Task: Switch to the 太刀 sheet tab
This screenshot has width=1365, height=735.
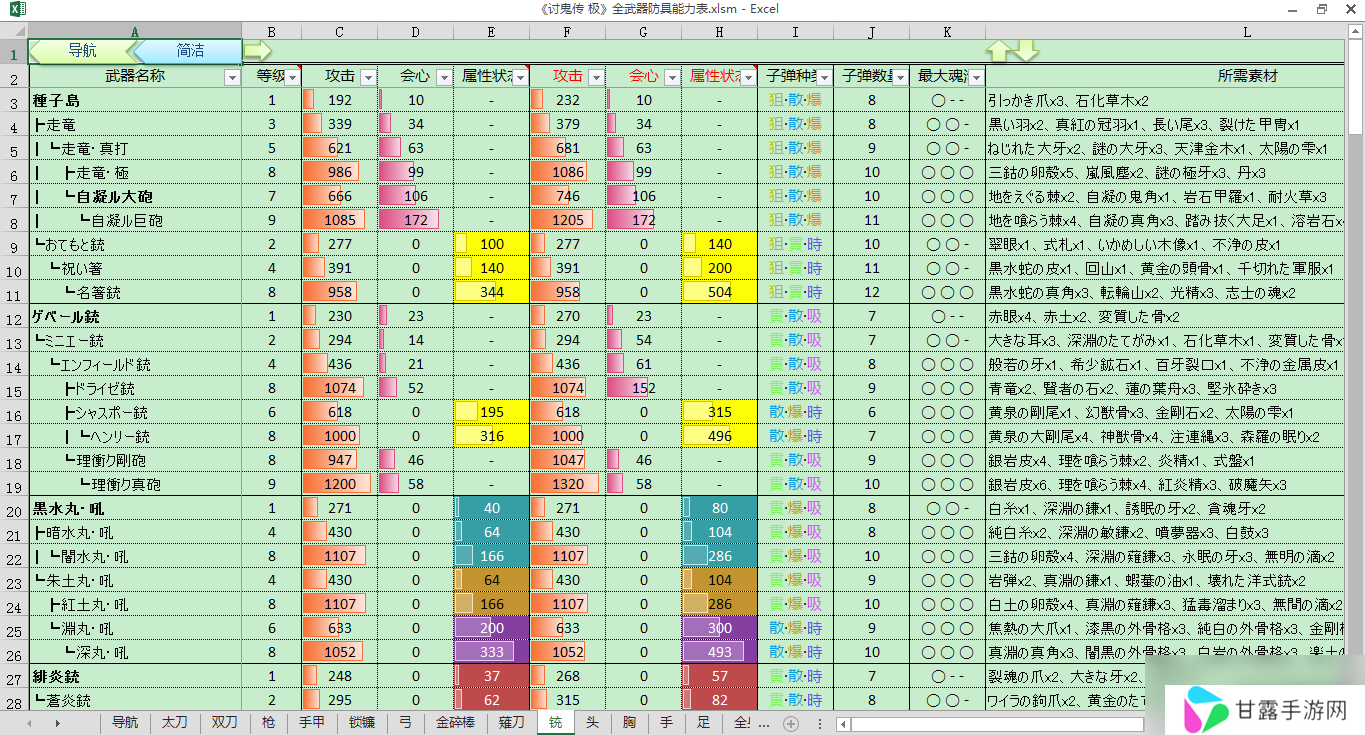Action: pos(174,722)
